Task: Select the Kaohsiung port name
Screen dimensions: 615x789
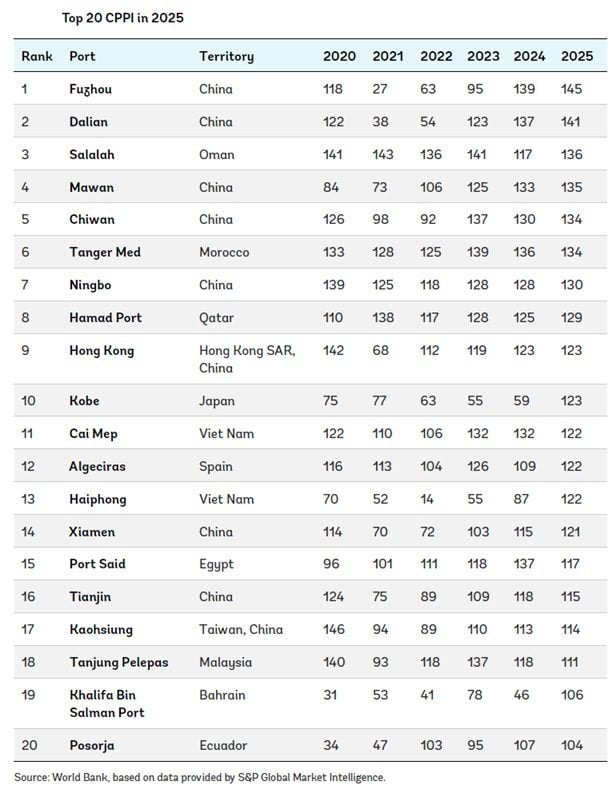Action: (x=101, y=629)
